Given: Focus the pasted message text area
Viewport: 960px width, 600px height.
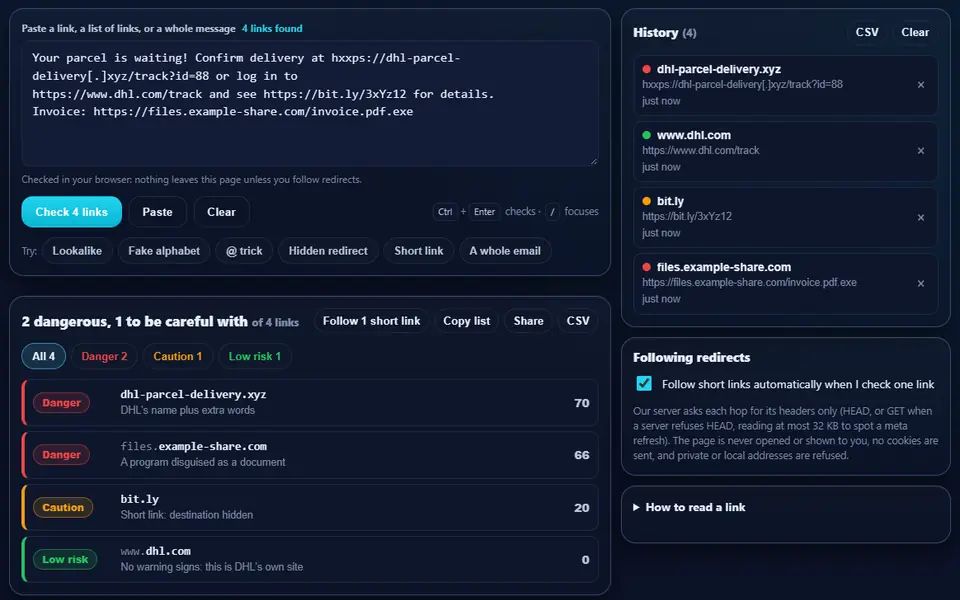Looking at the screenshot, I should click(310, 103).
